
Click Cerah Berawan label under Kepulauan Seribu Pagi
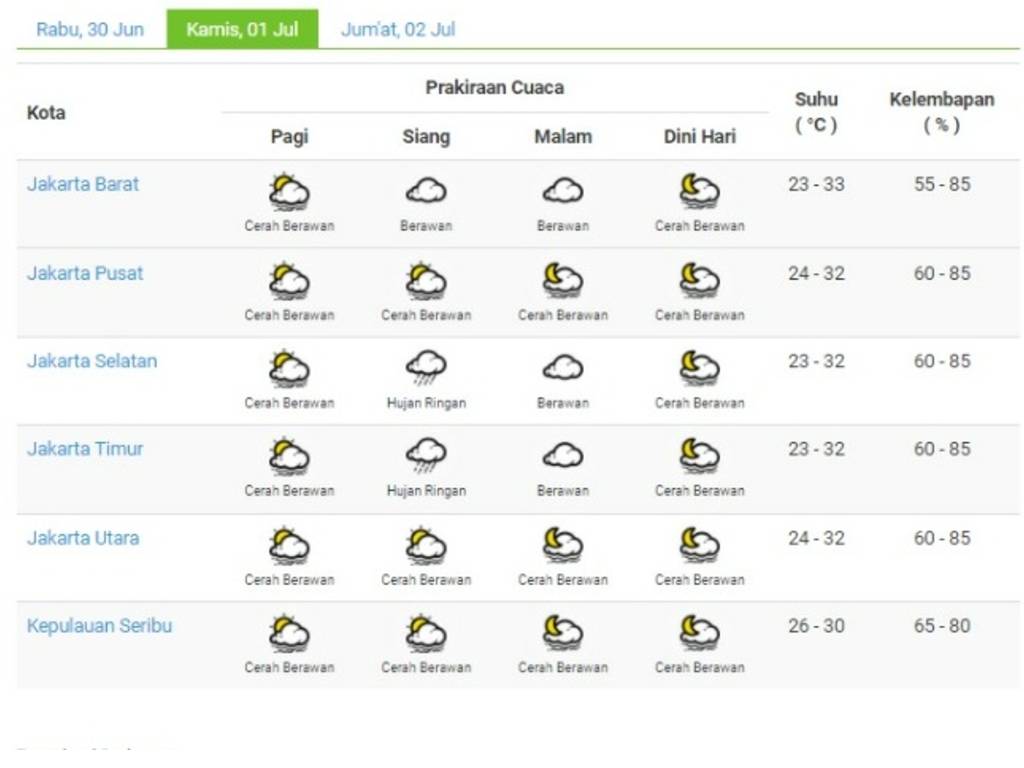(289, 667)
